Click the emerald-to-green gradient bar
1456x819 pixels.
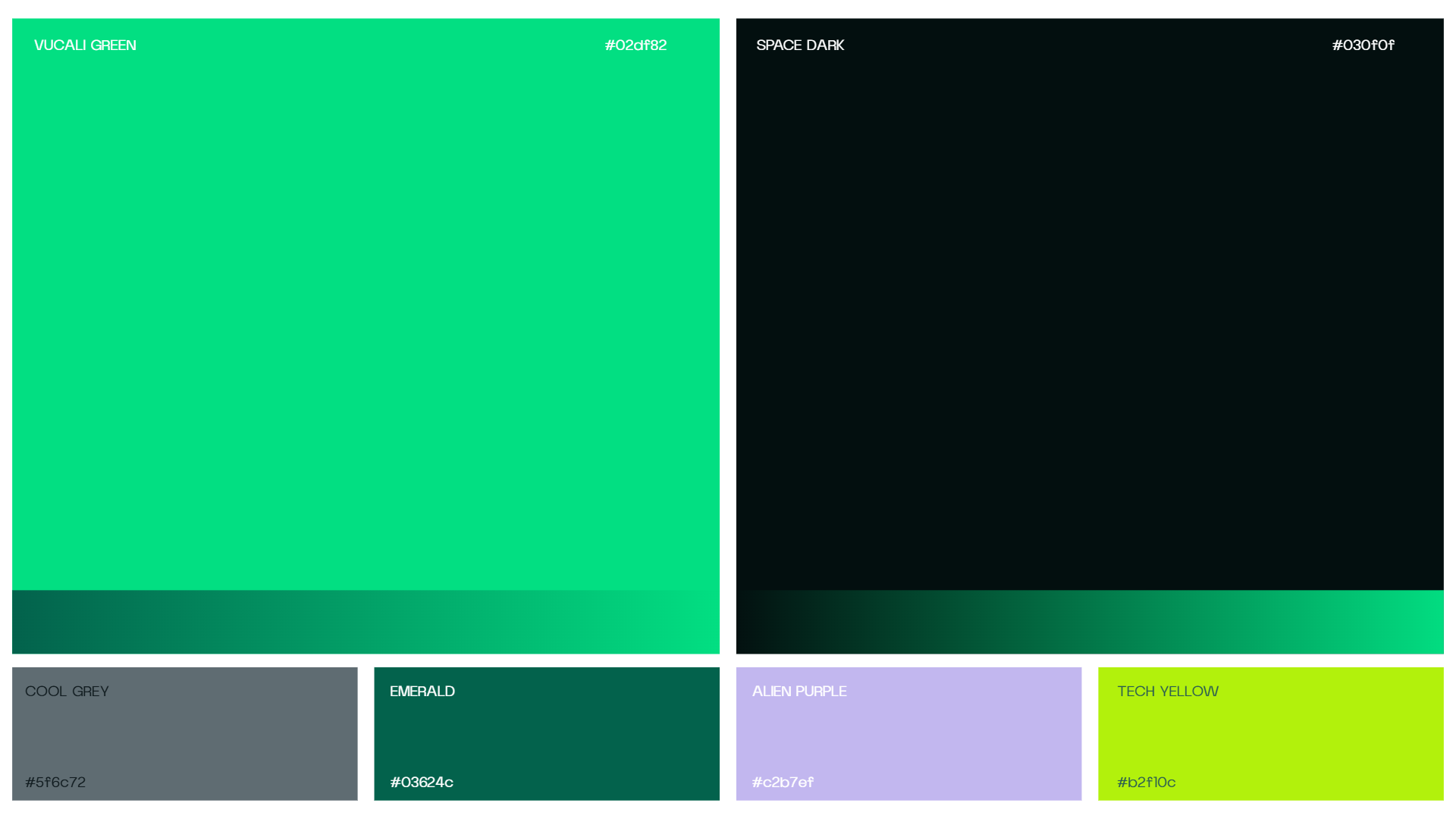366,622
